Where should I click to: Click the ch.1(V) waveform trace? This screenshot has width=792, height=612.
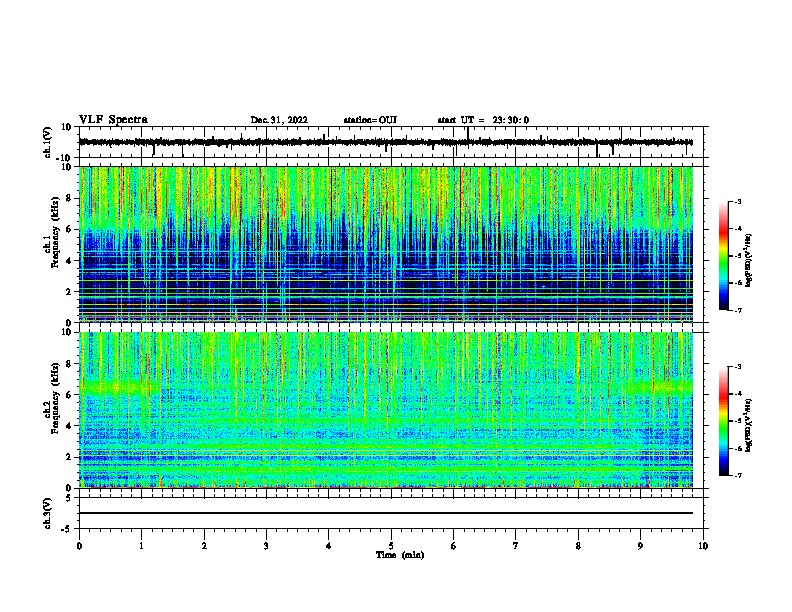(386, 142)
